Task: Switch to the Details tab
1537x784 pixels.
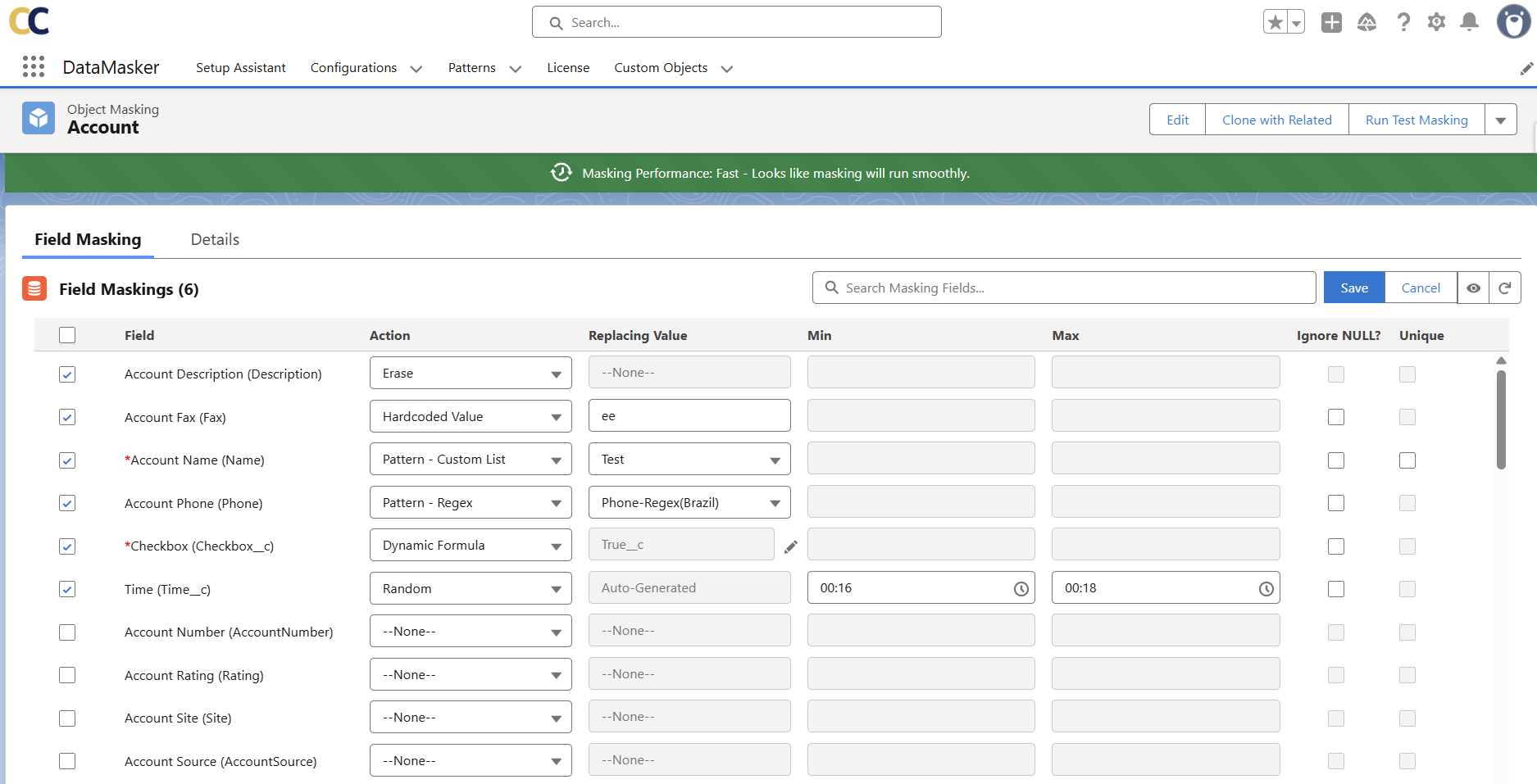Action: pyautogui.click(x=214, y=239)
